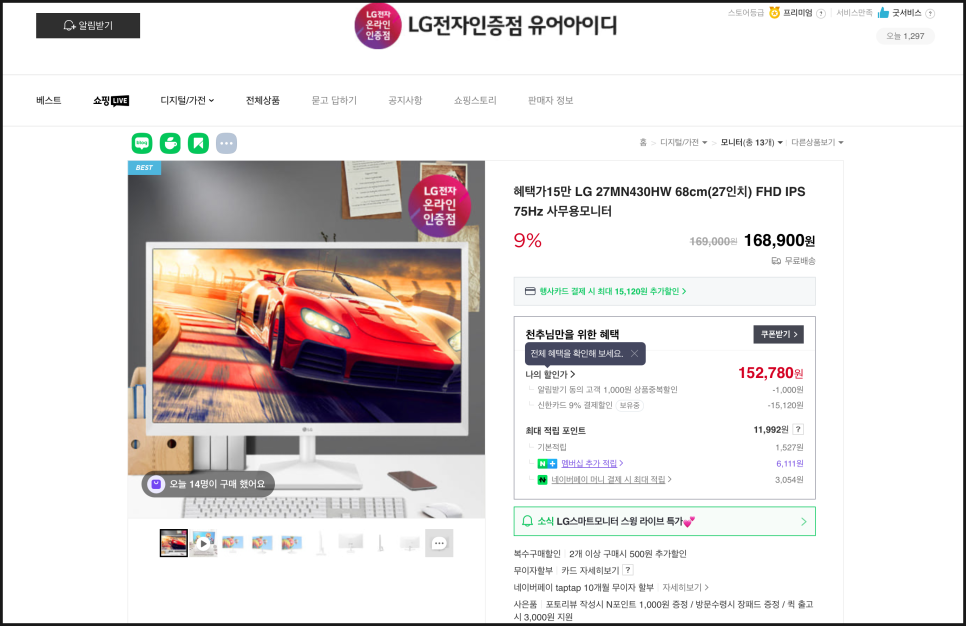Click the 쿠폰받기 button
This screenshot has height=626, width=966.
[x=779, y=335]
